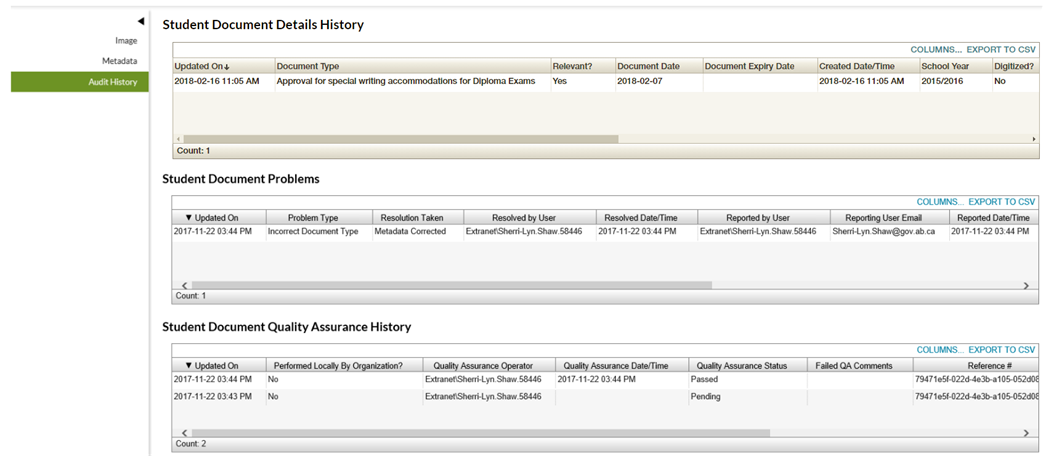This screenshot has height=457, width=1053.
Task: Open Columns for Student Document Details History
Action: click(x=936, y=49)
